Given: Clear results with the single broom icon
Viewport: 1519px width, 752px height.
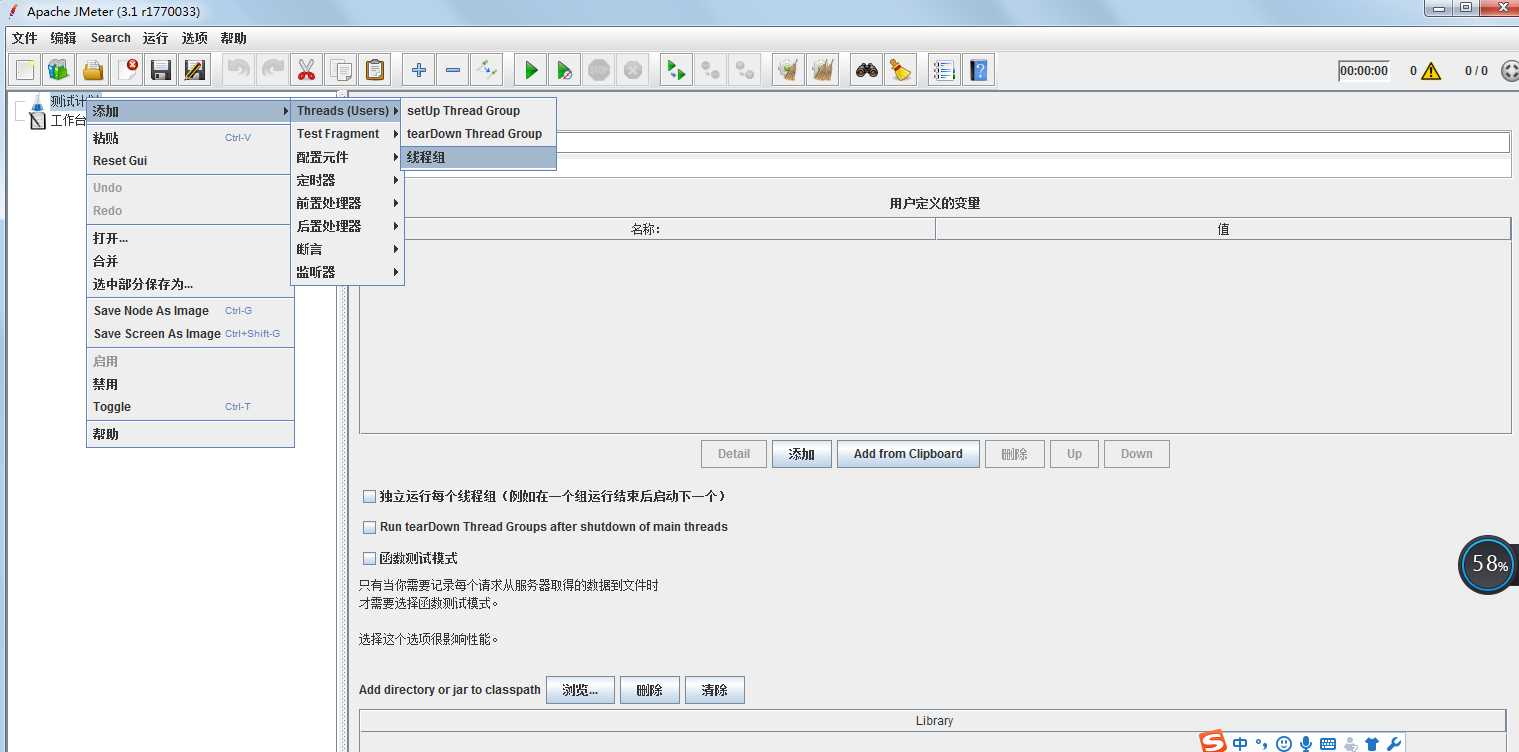Looking at the screenshot, I should click(x=789, y=70).
